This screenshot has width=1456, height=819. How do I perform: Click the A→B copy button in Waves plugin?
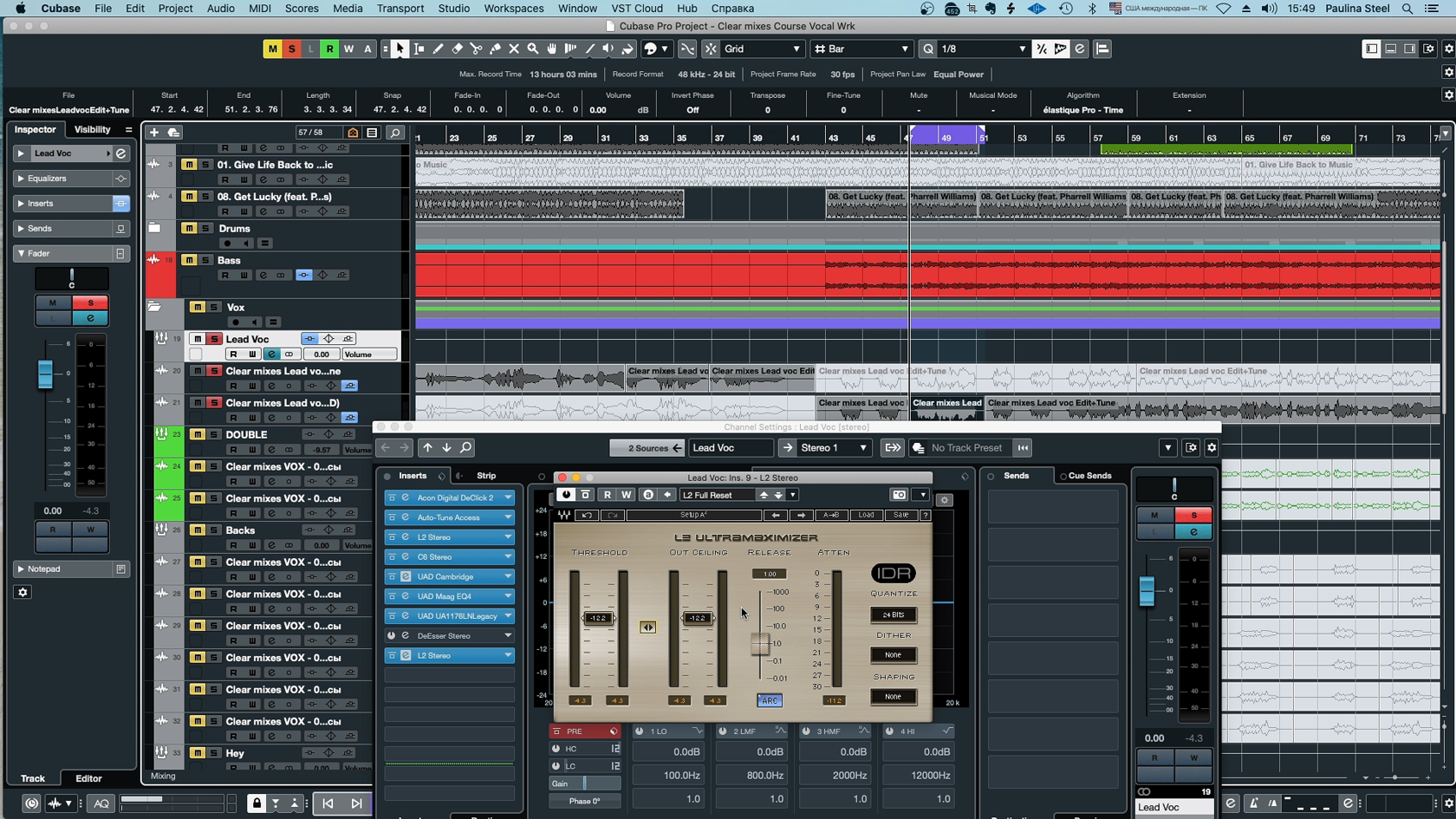830,515
